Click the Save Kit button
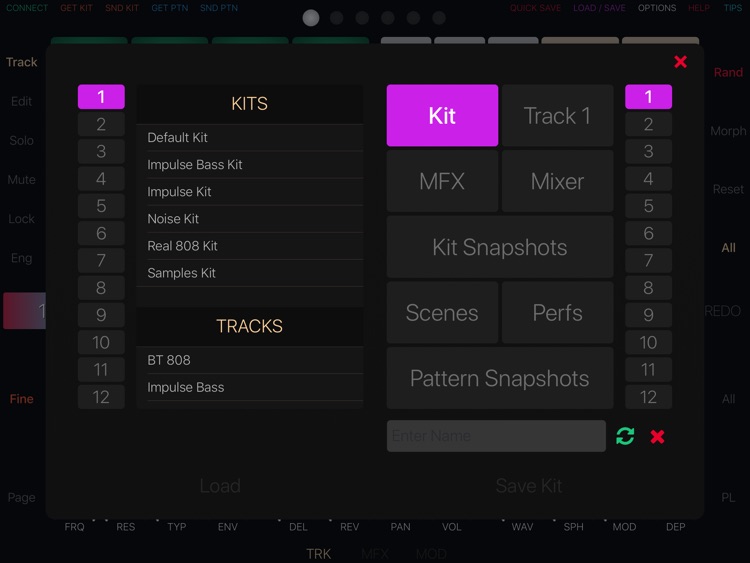Image resolution: width=750 pixels, height=563 pixels. point(529,486)
